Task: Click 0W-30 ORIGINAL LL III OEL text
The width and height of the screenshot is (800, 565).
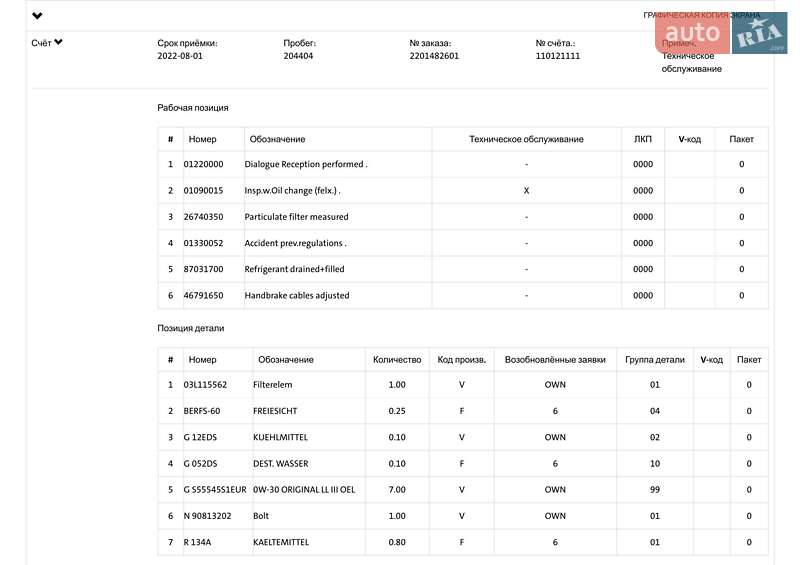Action: (304, 489)
